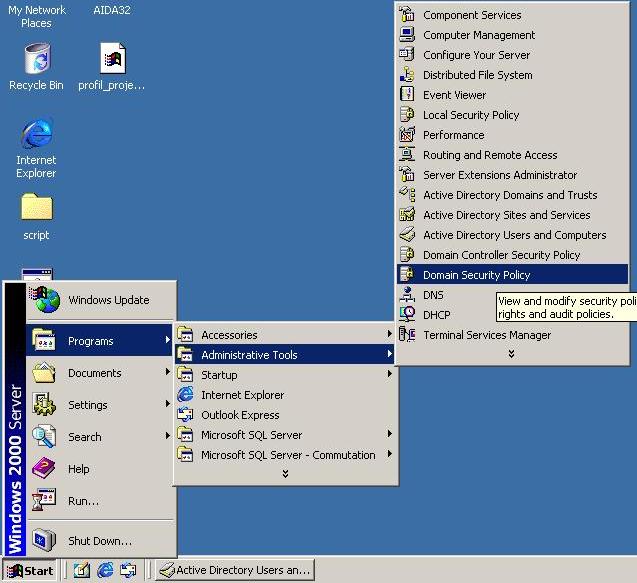This screenshot has height=583, width=637.
Task: Click Active Directory Sites and Services icon
Action: coord(407,215)
